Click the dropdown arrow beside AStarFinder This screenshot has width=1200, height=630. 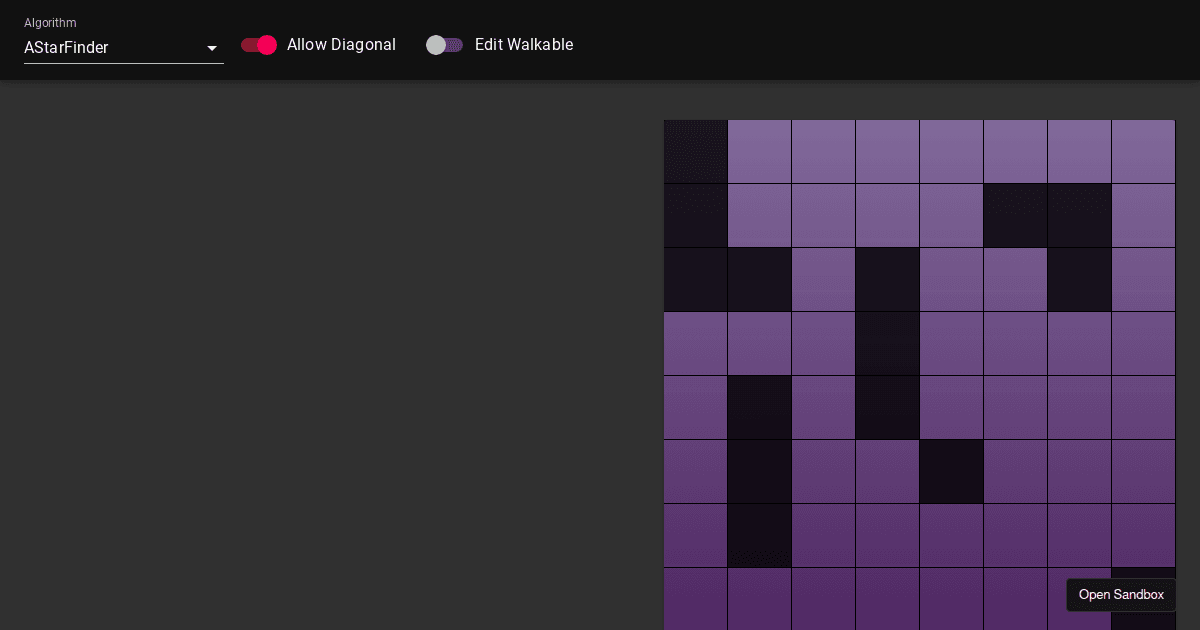pyautogui.click(x=212, y=48)
